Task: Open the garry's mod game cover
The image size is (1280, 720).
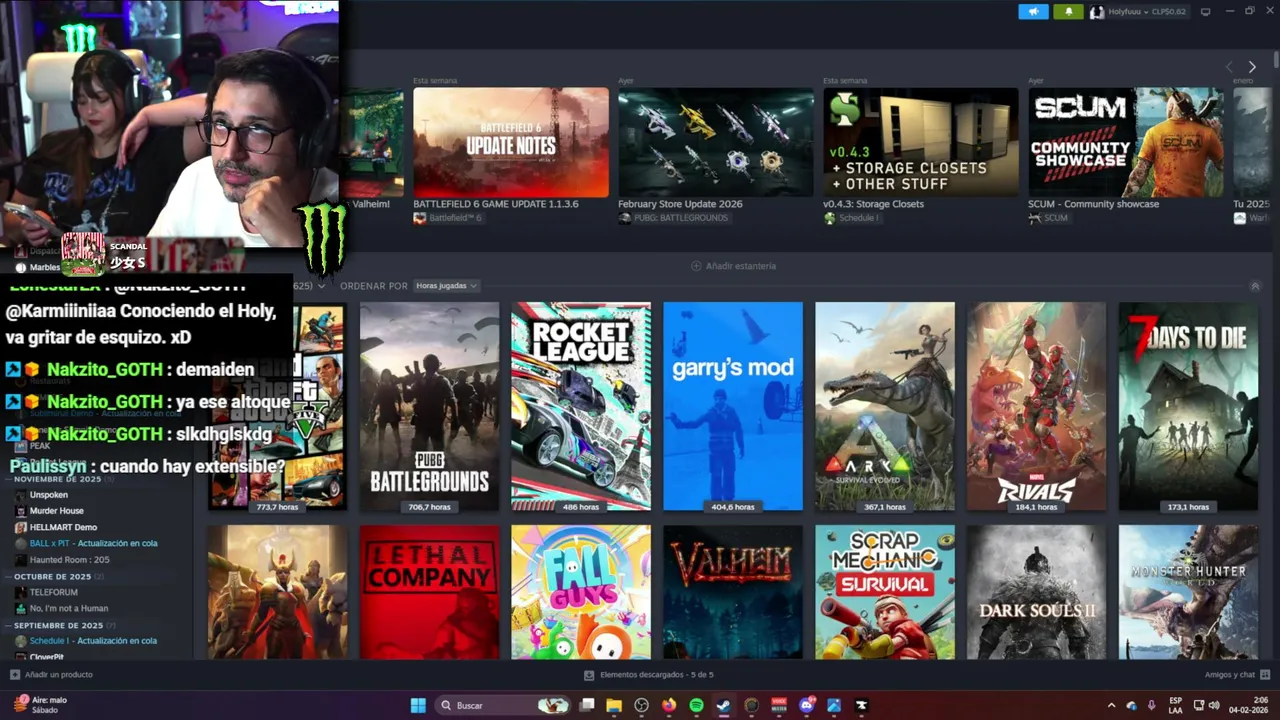Action: coord(733,407)
